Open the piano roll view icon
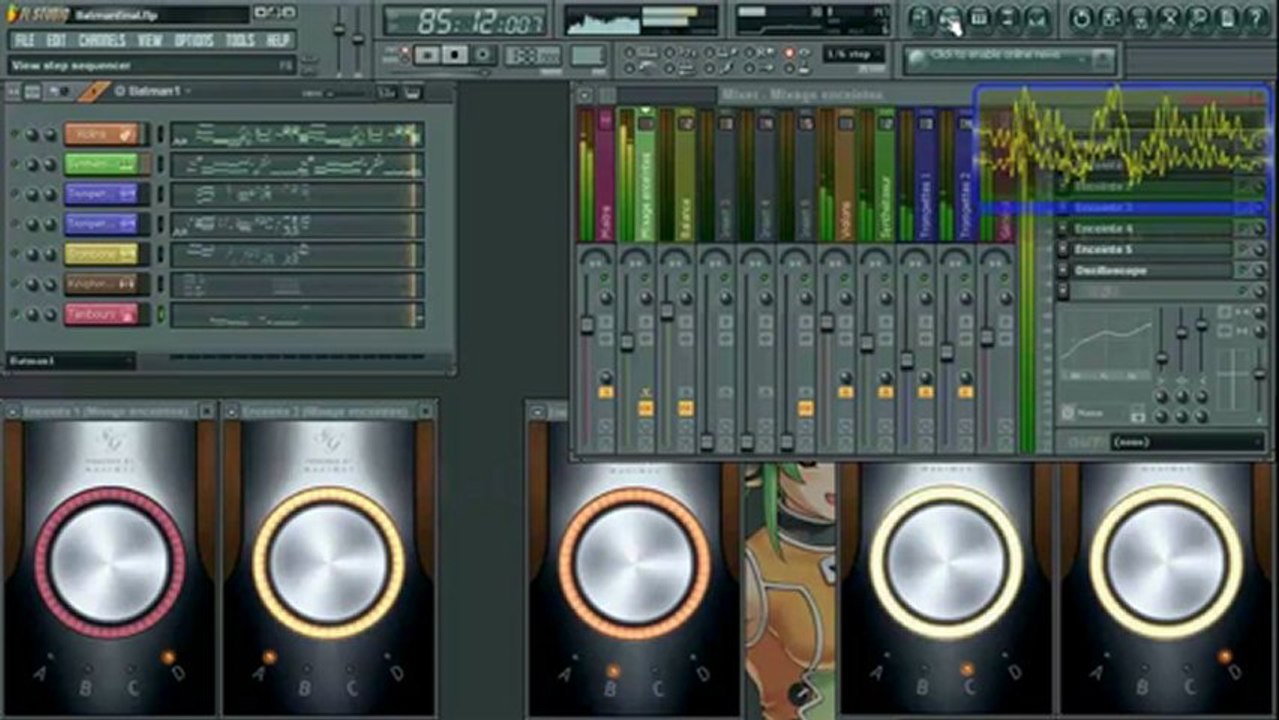The image size is (1279, 720). [979, 18]
